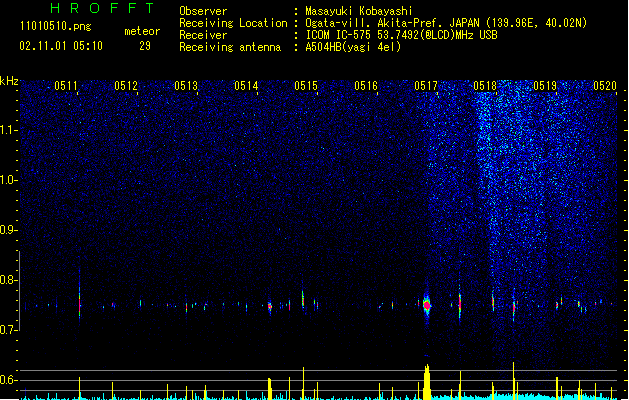The height and width of the screenshot is (400, 629).
Task: Click the 0.8 kHz frequency label
Action: [8, 280]
